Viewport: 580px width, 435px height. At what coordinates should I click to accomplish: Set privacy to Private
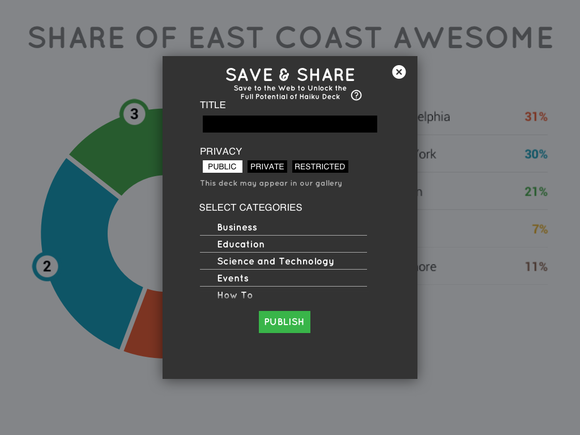[x=267, y=166]
